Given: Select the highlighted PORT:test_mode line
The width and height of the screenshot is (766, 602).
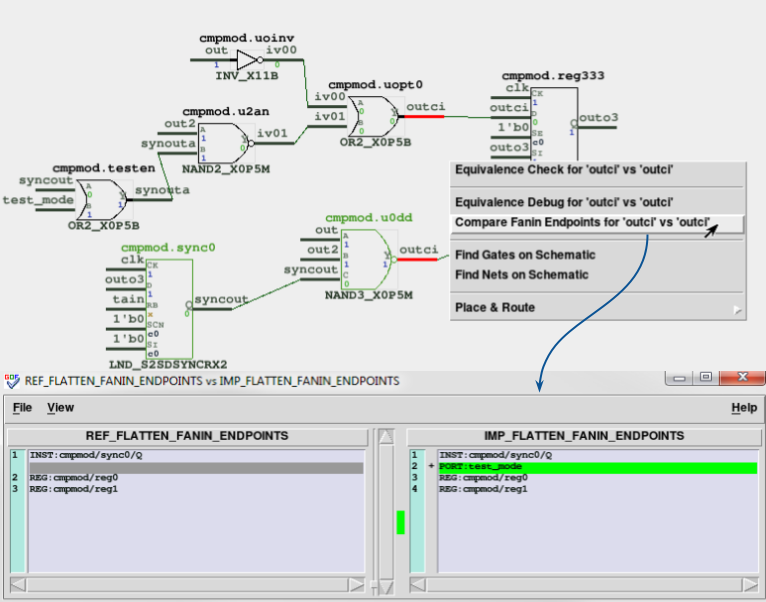Looking at the screenshot, I should [596, 467].
